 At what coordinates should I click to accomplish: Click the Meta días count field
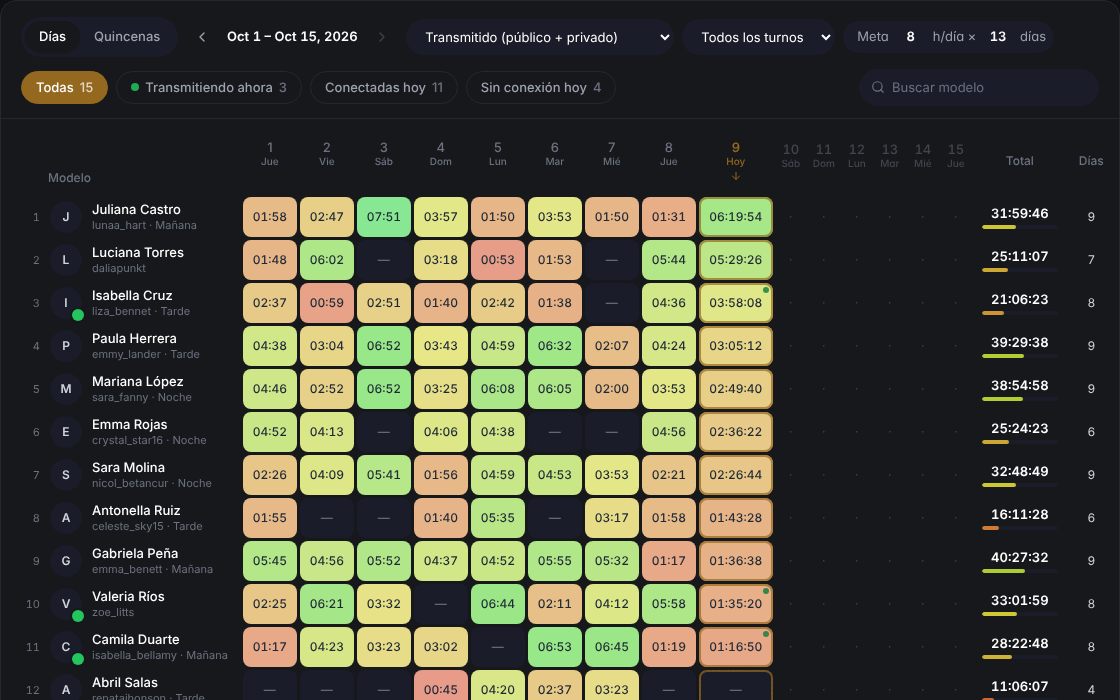[998, 37]
